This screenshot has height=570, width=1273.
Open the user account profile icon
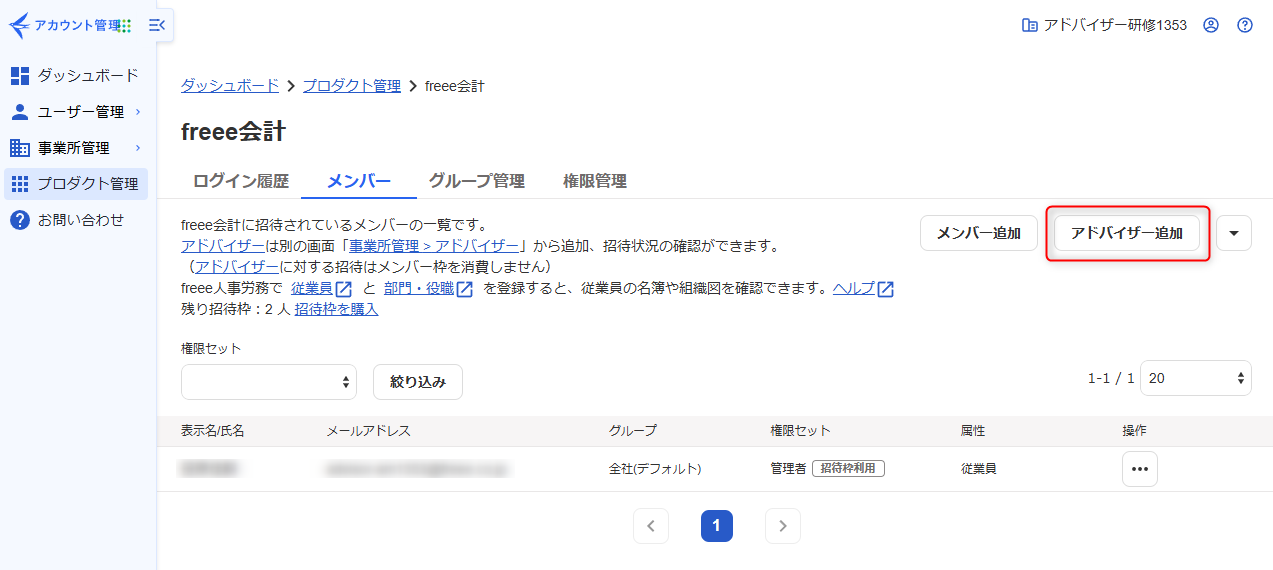tap(1211, 25)
